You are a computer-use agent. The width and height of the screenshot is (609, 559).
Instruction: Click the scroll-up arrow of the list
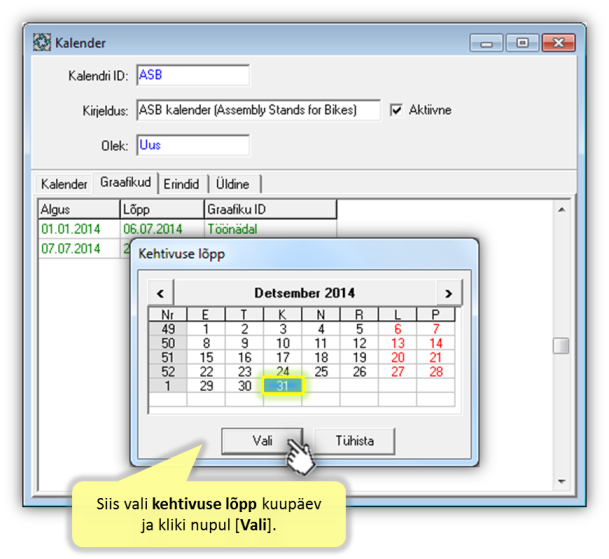pyautogui.click(x=562, y=210)
